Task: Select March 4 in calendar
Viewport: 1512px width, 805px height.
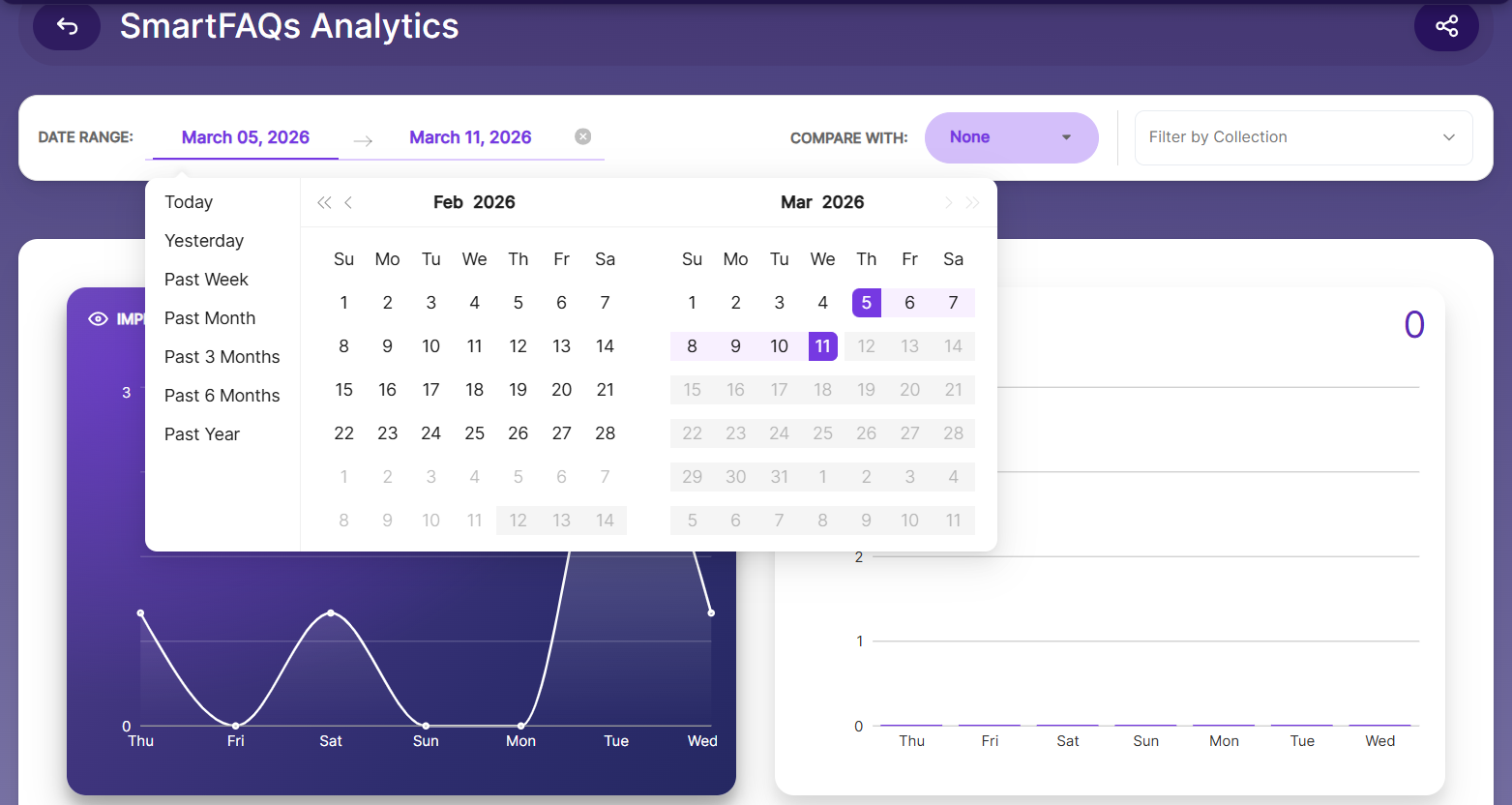Action: click(x=822, y=303)
